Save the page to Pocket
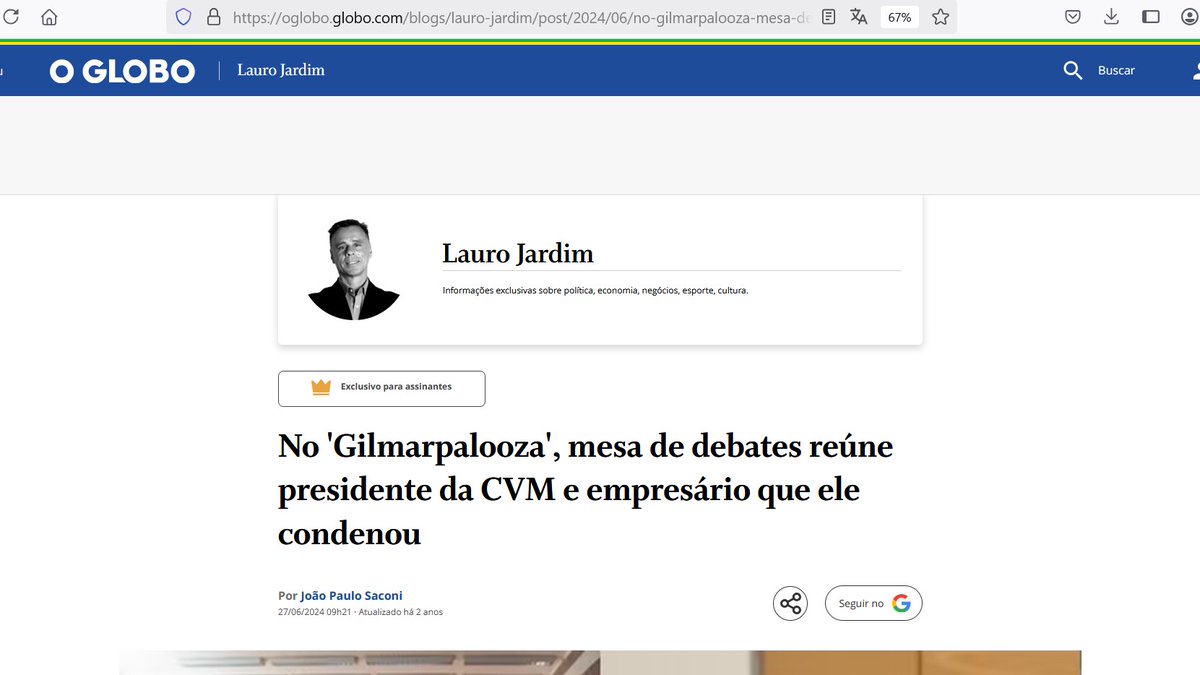Image resolution: width=1200 pixels, height=675 pixels. point(1073,17)
